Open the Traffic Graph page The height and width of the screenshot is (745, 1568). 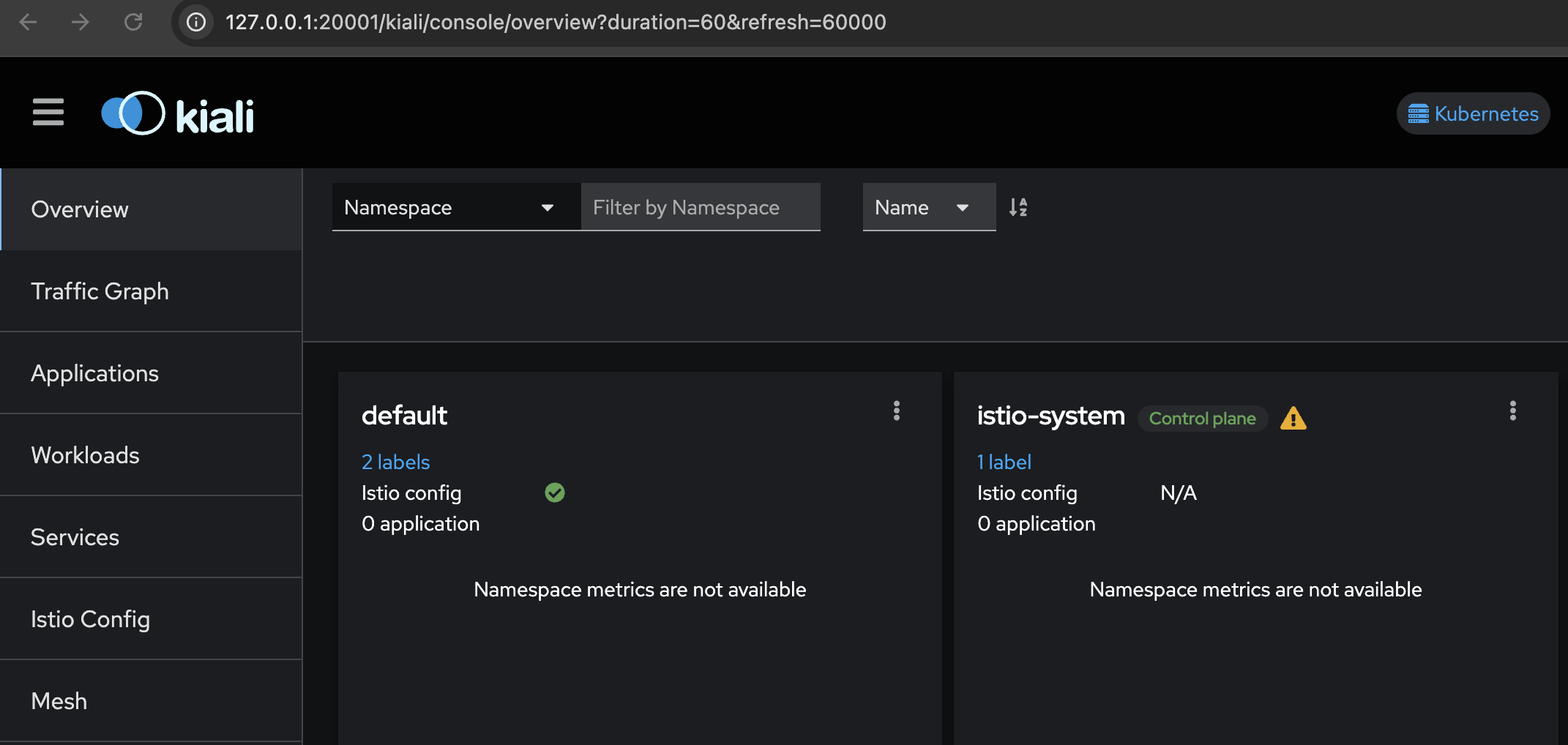(x=100, y=291)
